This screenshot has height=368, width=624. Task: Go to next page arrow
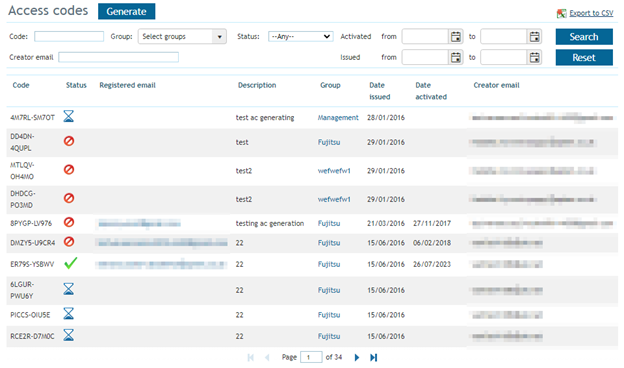(357, 357)
